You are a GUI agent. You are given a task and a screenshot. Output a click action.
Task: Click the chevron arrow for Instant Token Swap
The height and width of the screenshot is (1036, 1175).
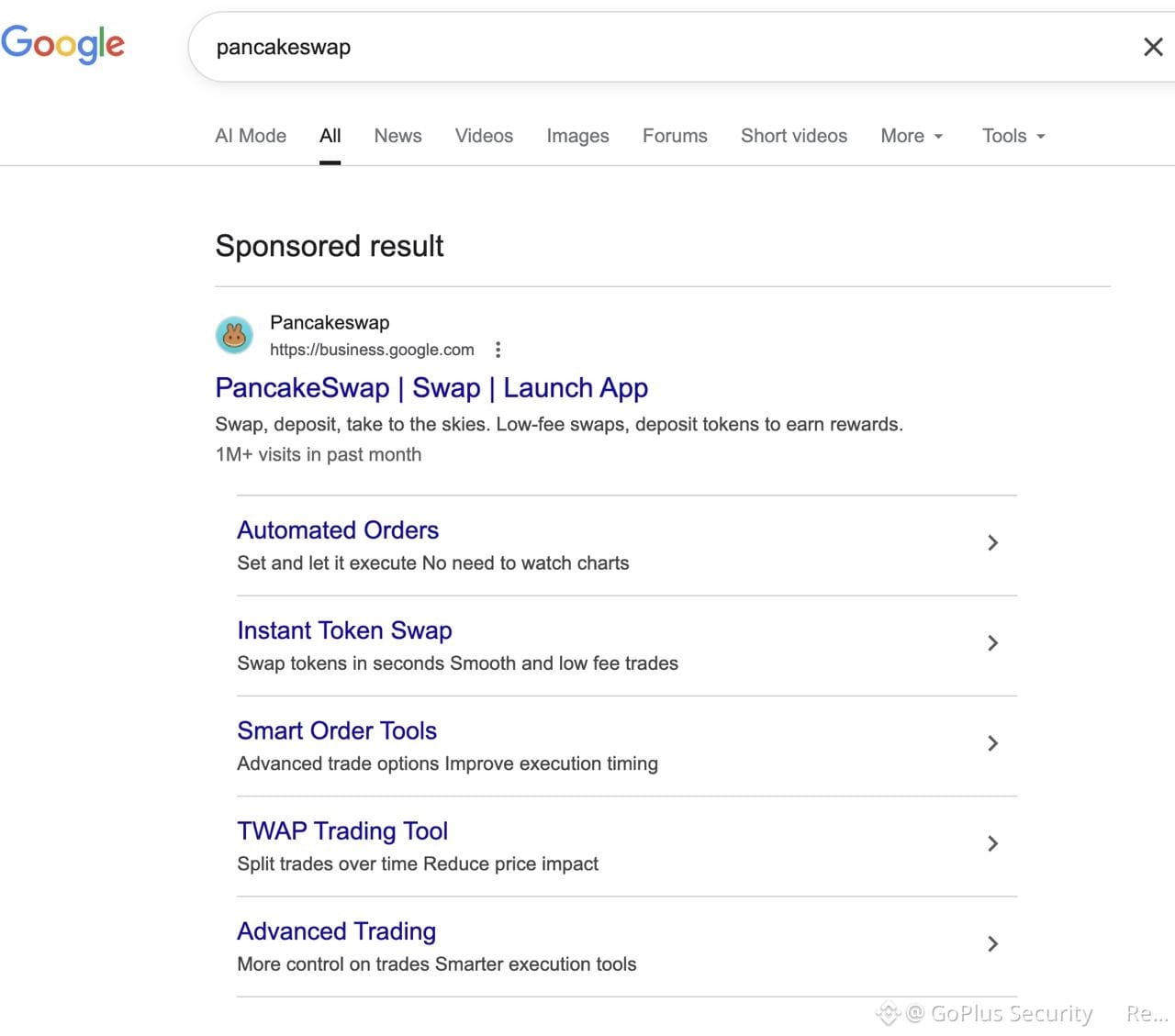(x=992, y=642)
